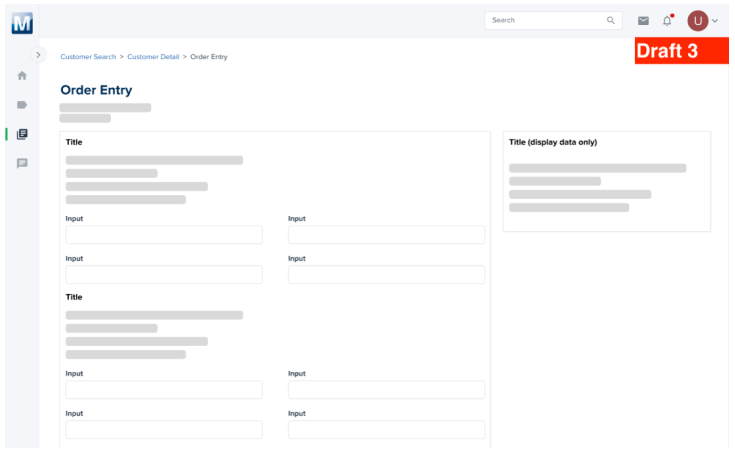The width and height of the screenshot is (735, 453).
Task: Open the mail envelope icon in the header
Action: (643, 20)
